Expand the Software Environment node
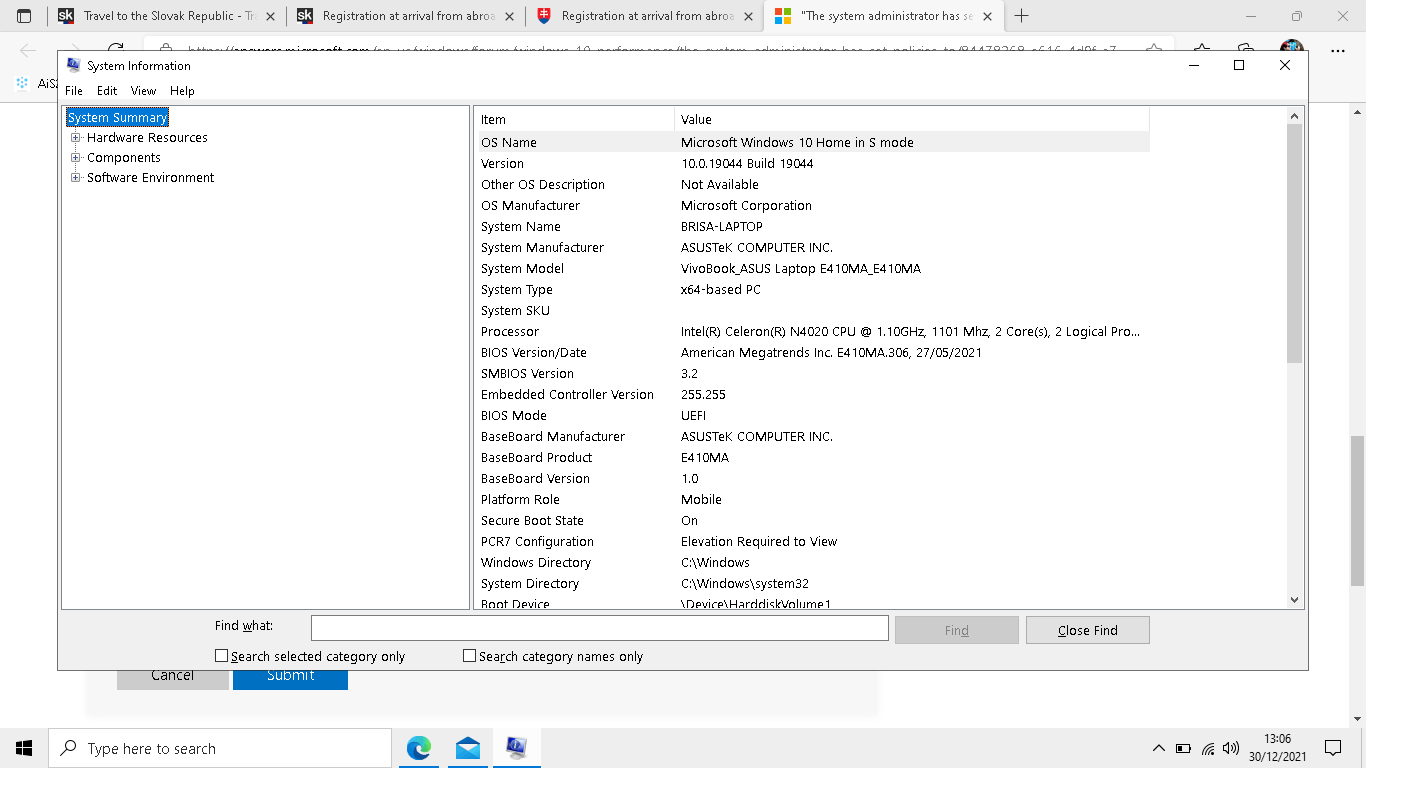The width and height of the screenshot is (1408, 808). [75, 177]
